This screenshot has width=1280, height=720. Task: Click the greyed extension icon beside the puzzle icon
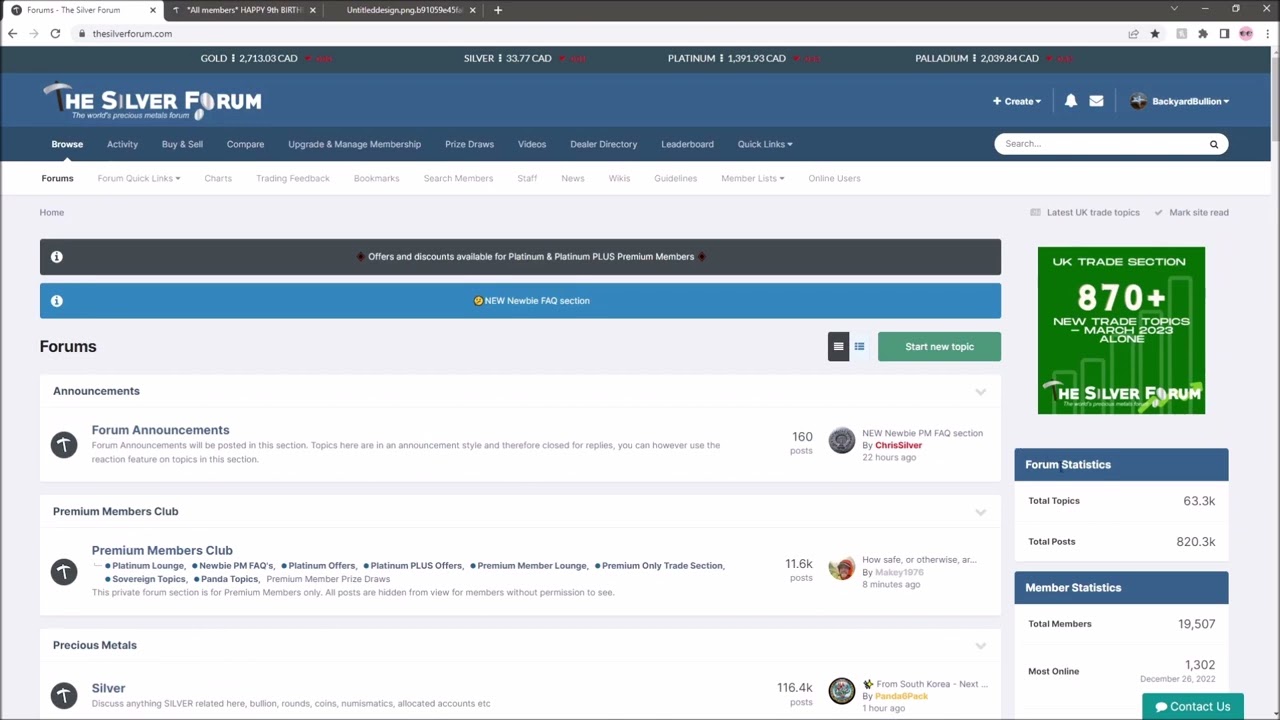(x=1181, y=33)
